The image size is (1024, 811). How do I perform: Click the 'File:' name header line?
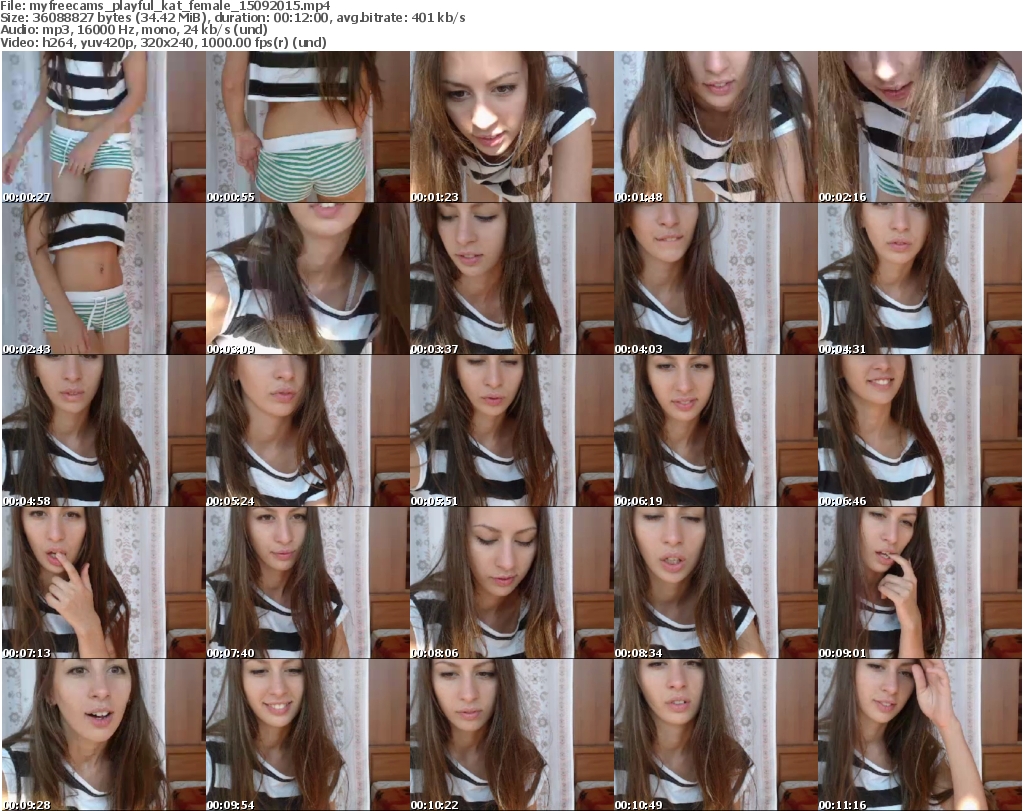pos(165,6)
